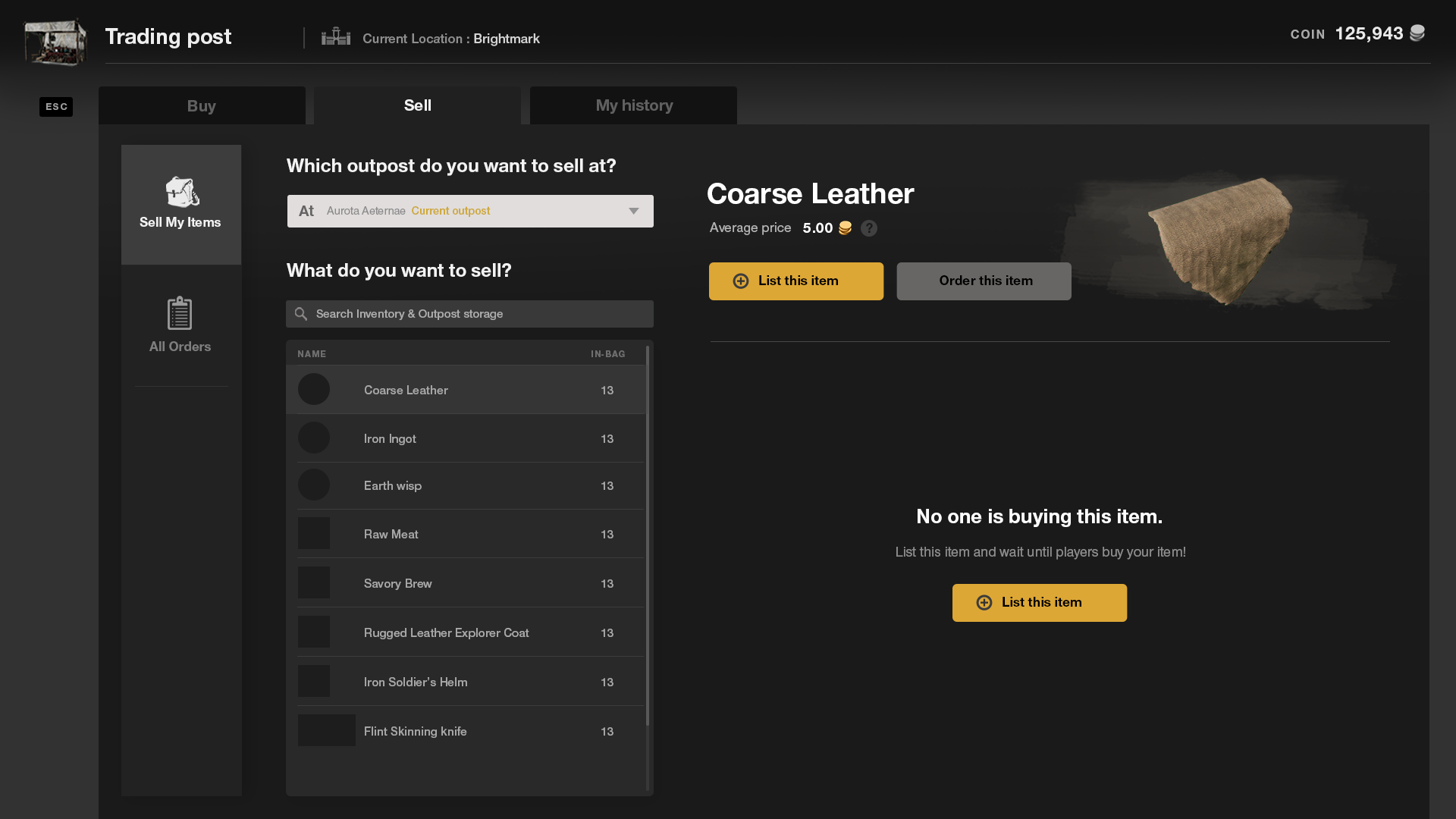Click the dropdown arrow beside Current outpost
The width and height of the screenshot is (1456, 819).
[634, 211]
